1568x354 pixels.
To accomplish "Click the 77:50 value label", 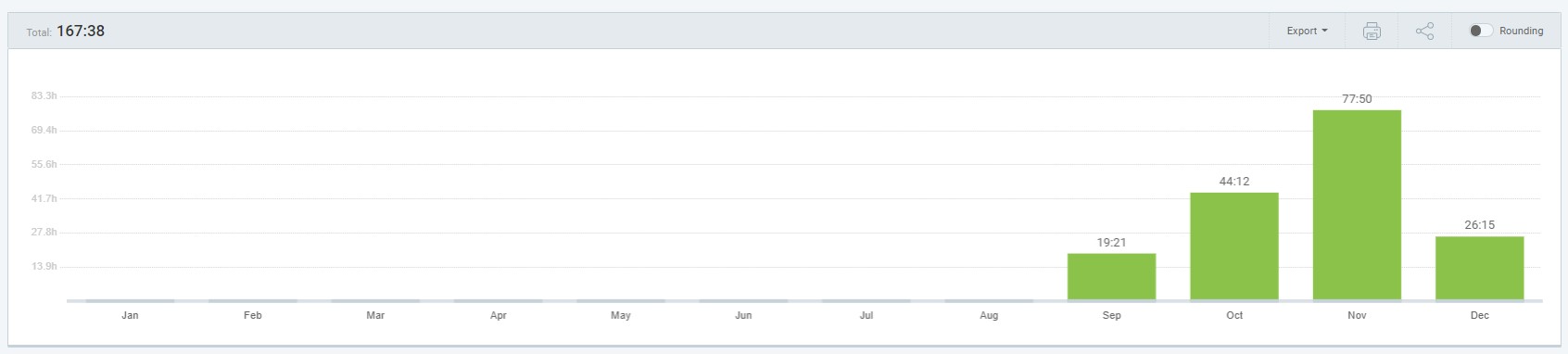I will coord(1357,98).
